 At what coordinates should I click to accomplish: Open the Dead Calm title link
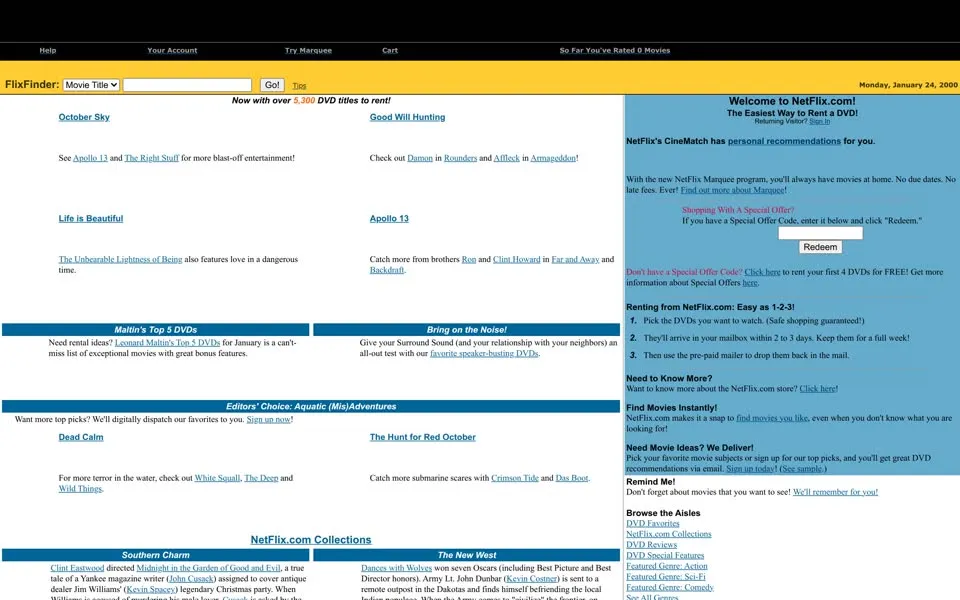pos(81,437)
